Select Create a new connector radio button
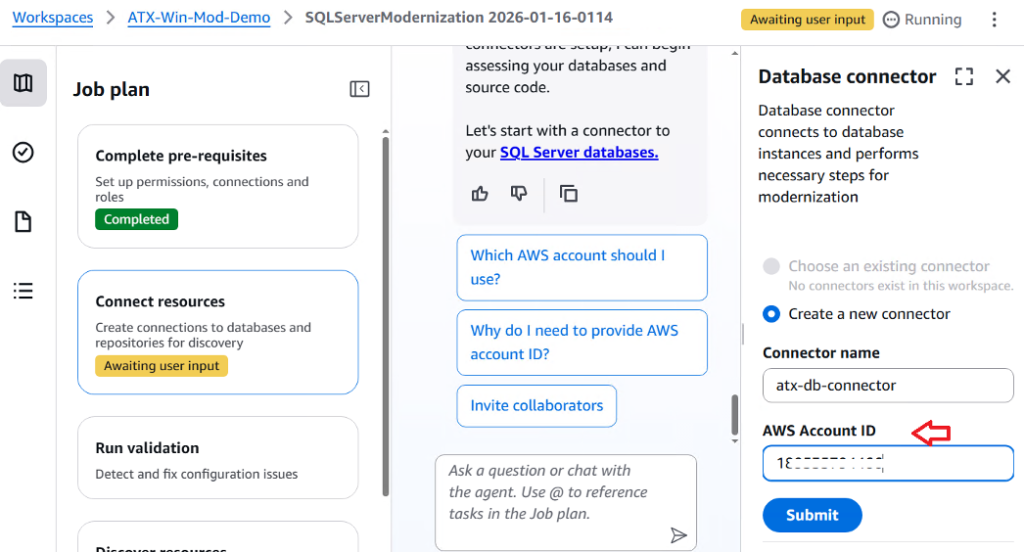Image resolution: width=1024 pixels, height=552 pixels. point(771,314)
